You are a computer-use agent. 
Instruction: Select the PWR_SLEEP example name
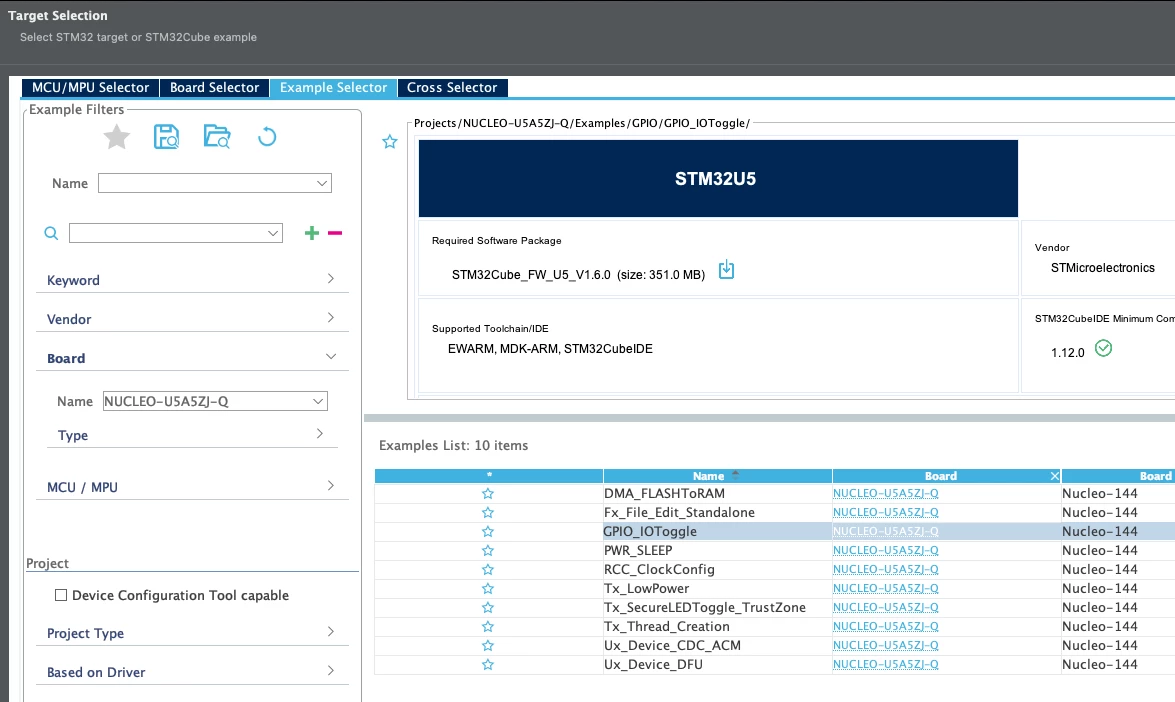click(638, 551)
